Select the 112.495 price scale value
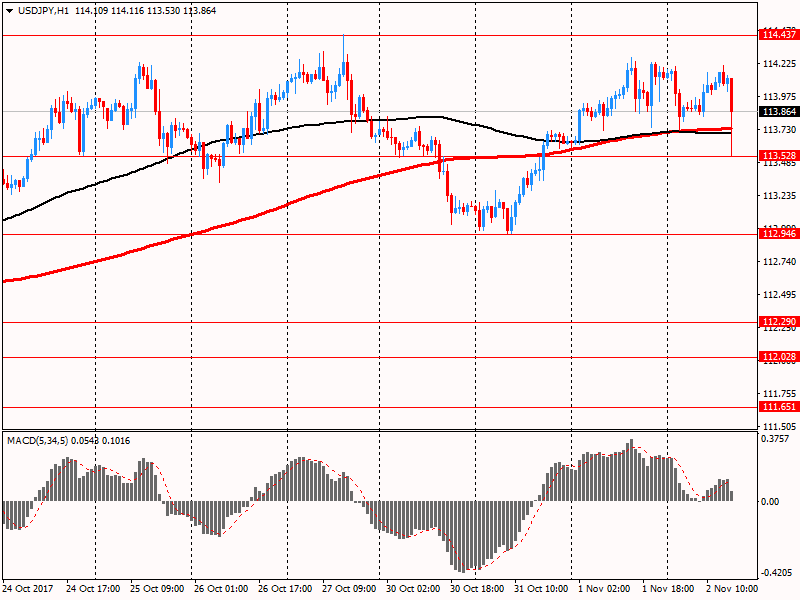Screen dimensions: 800x600 click(x=779, y=295)
